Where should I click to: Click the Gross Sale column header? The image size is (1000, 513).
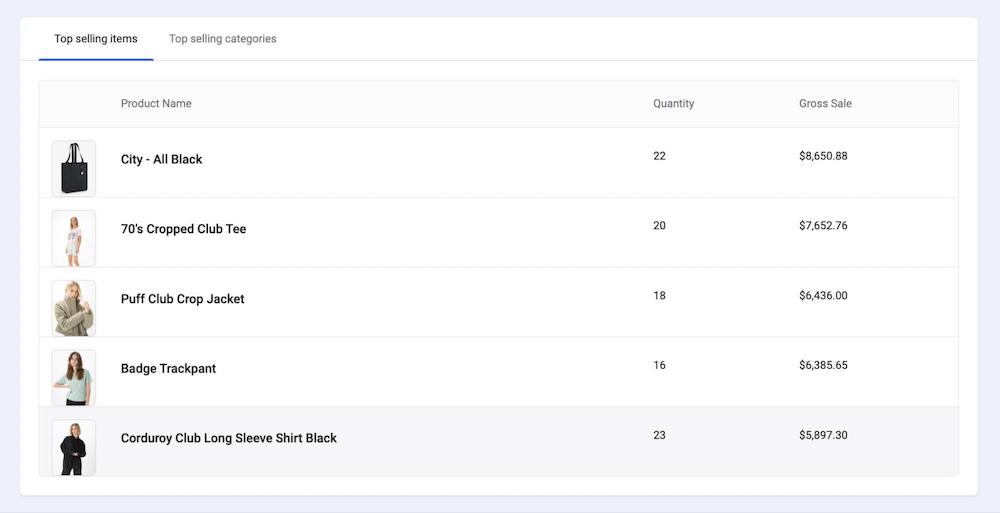(x=825, y=104)
